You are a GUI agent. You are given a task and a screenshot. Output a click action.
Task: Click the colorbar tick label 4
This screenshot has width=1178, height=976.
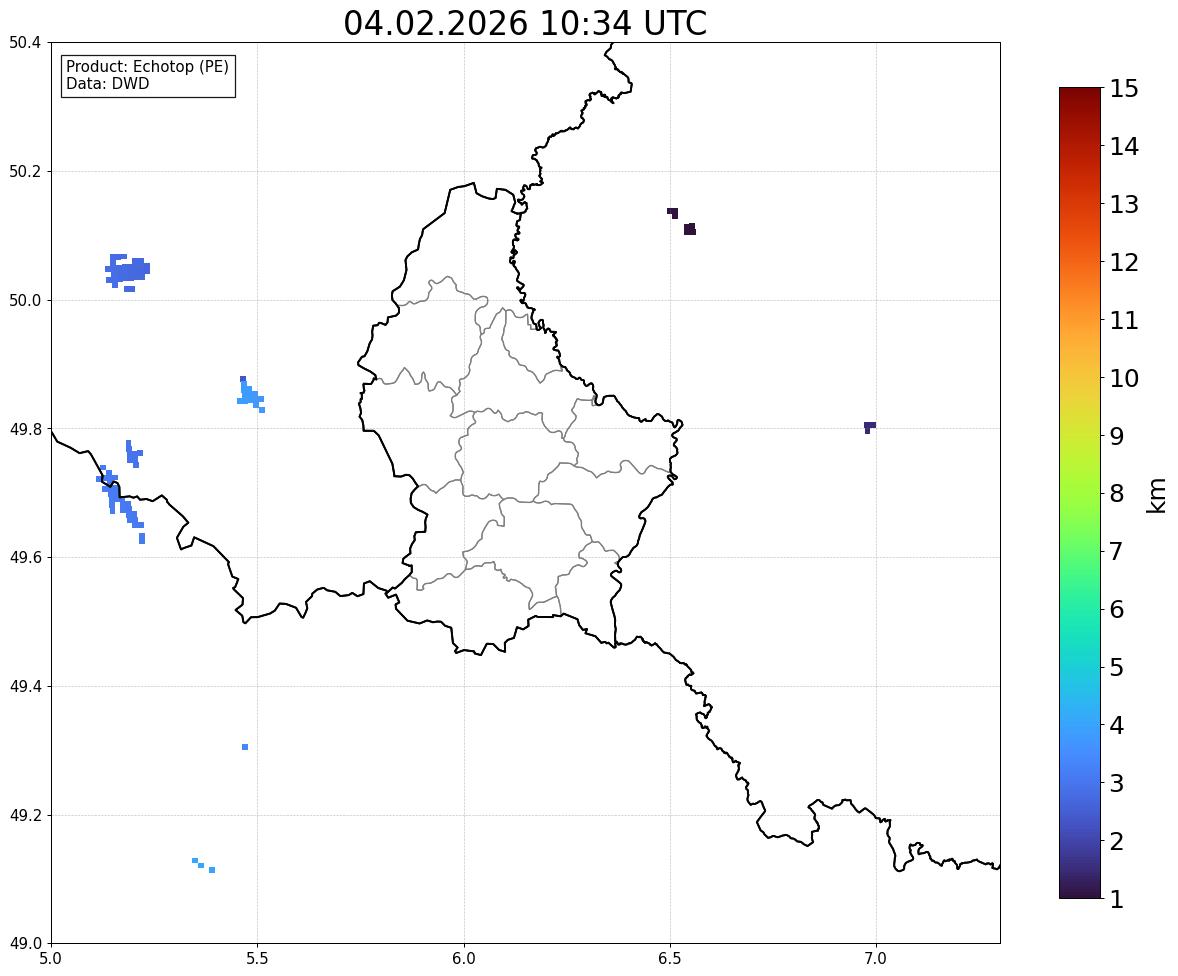point(1117,725)
